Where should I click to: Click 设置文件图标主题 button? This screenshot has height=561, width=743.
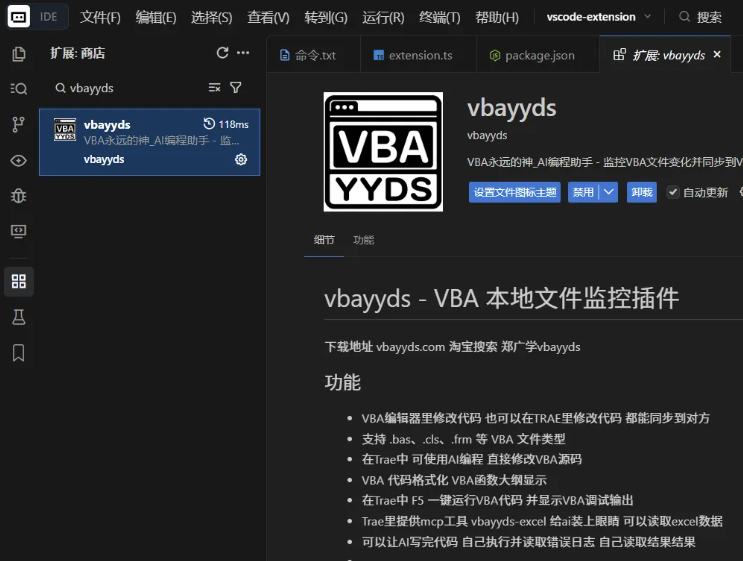tap(515, 192)
